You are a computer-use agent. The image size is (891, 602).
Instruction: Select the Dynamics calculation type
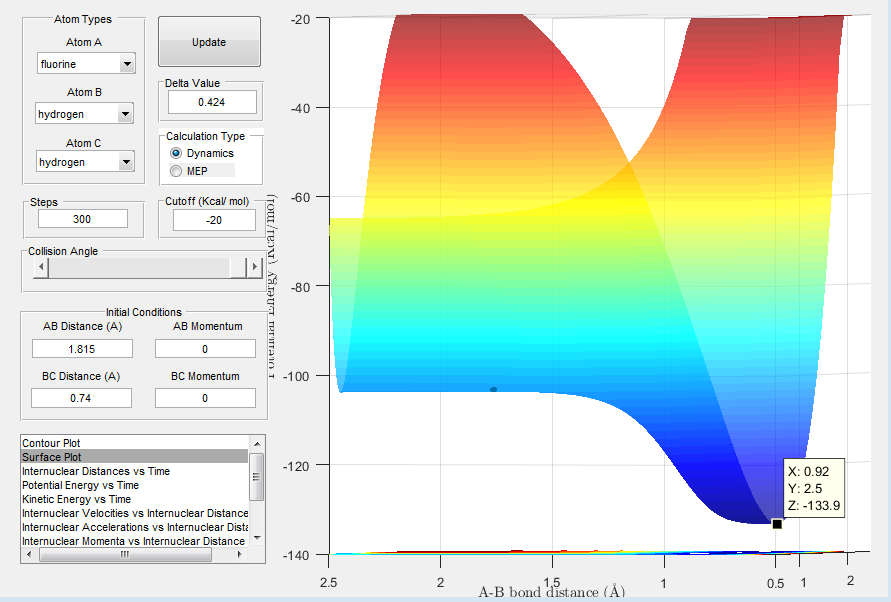(x=176, y=153)
